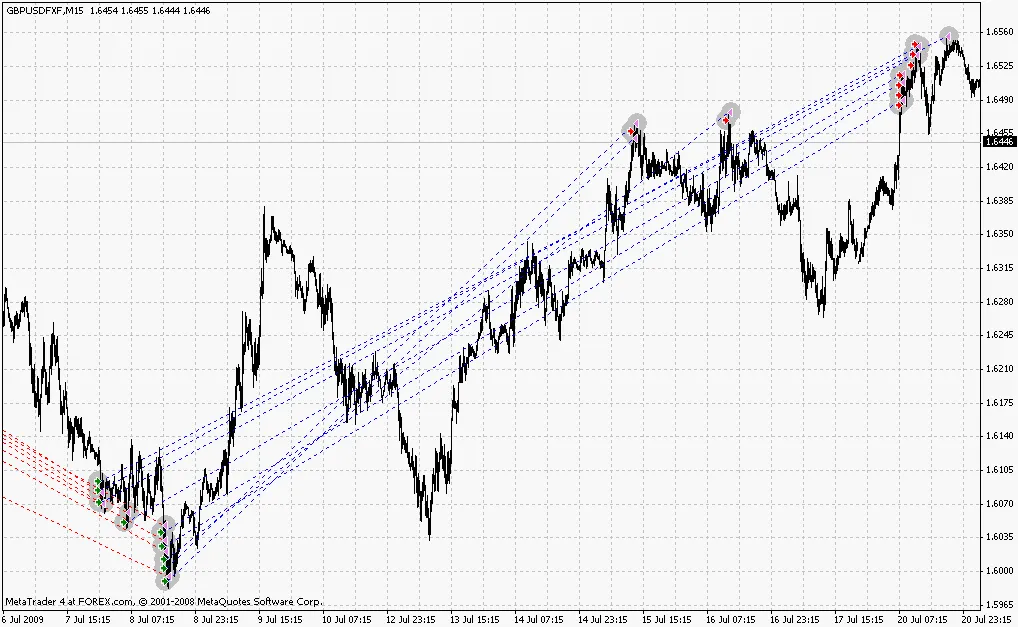Click the 1.6525 price axis label
This screenshot has width=1018, height=627.
point(1000,66)
